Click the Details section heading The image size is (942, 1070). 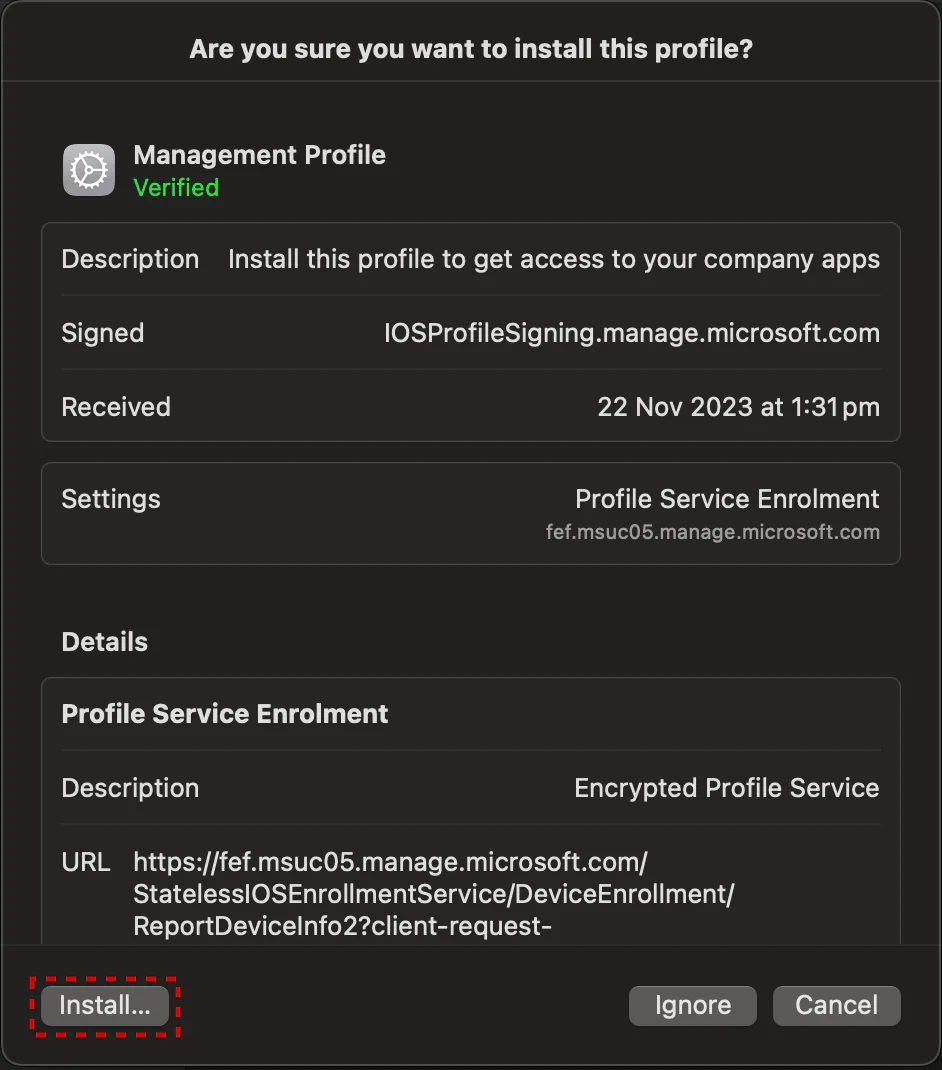click(x=104, y=642)
